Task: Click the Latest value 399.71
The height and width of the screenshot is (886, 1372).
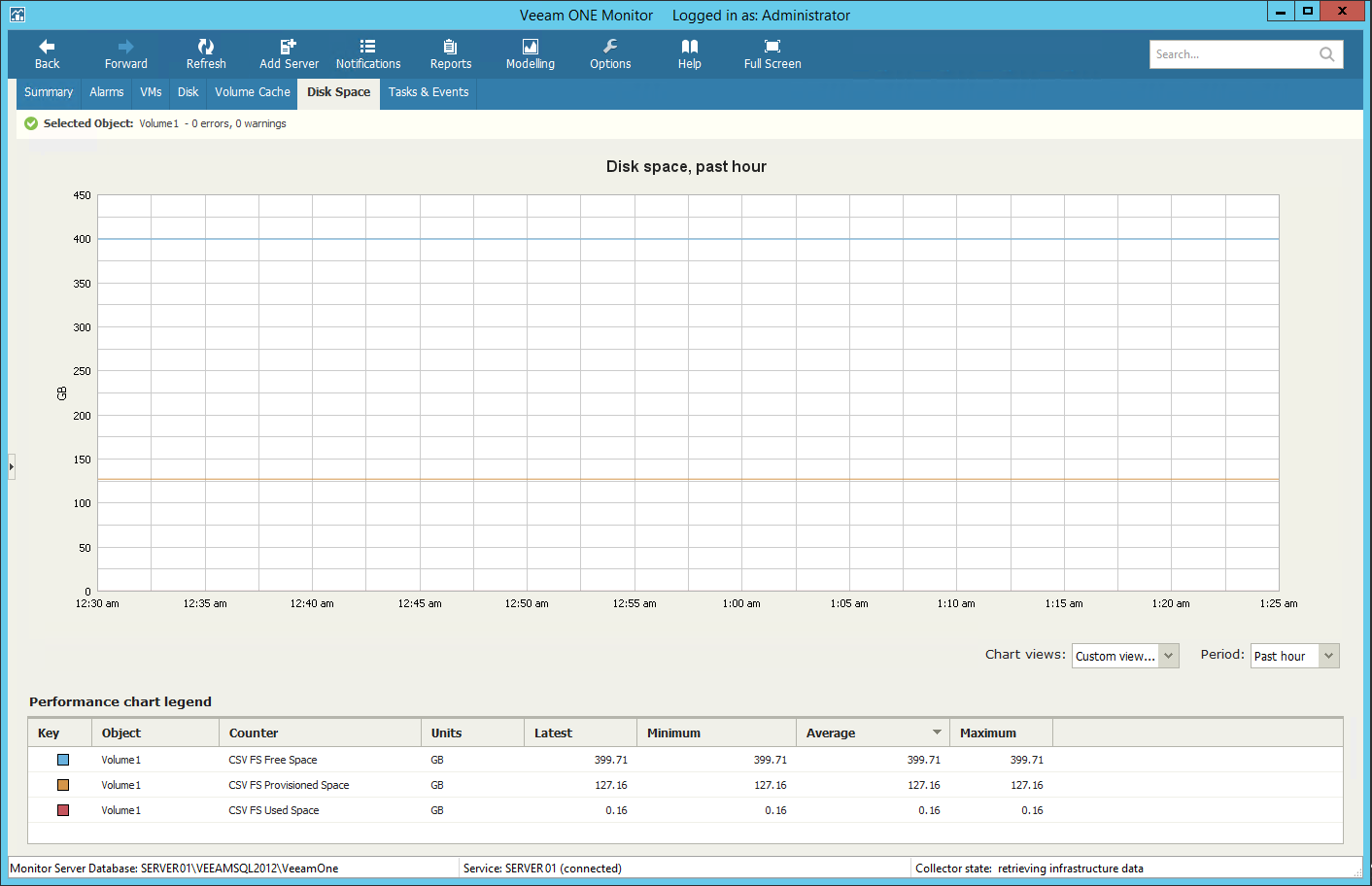Action: 611,760
